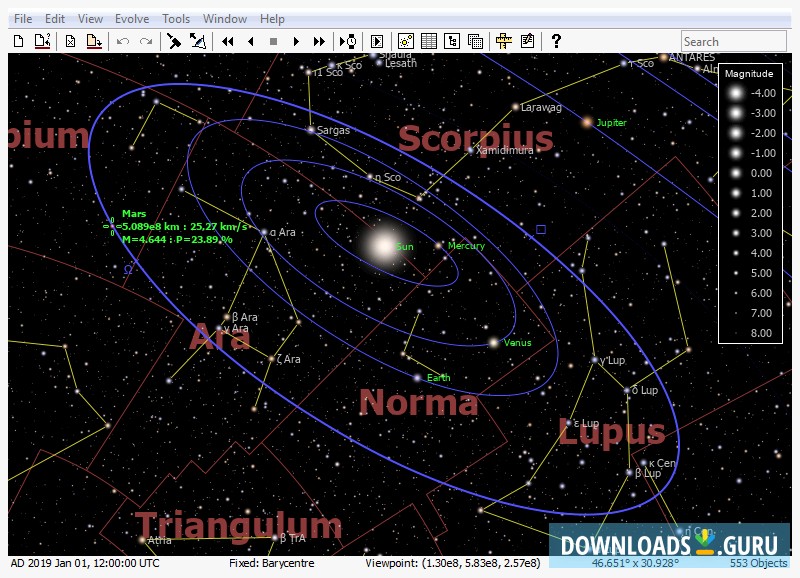Click the β Ara star label
Image resolution: width=800 pixels, height=578 pixels.
click(245, 317)
